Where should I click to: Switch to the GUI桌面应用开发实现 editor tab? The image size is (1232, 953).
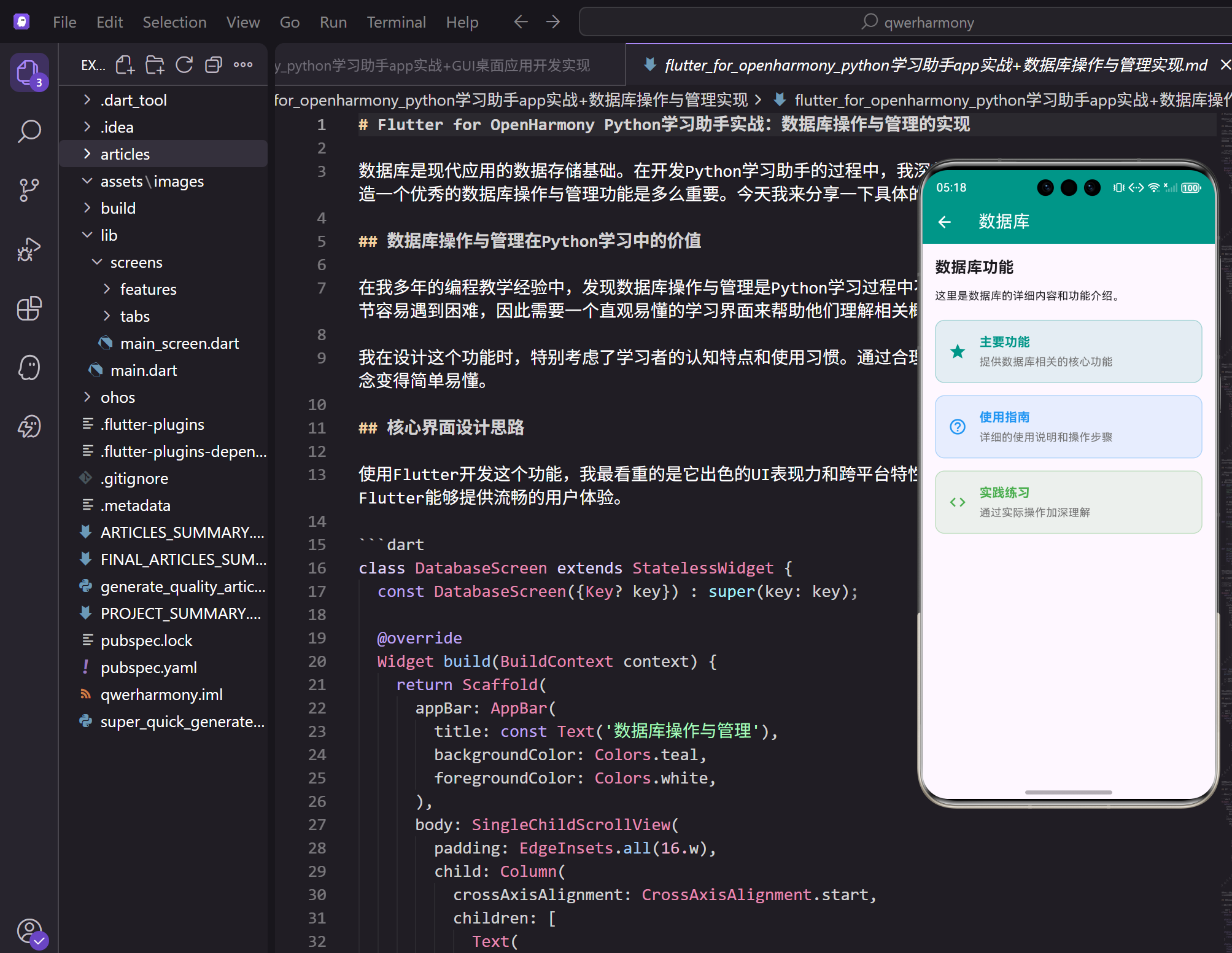(434, 65)
